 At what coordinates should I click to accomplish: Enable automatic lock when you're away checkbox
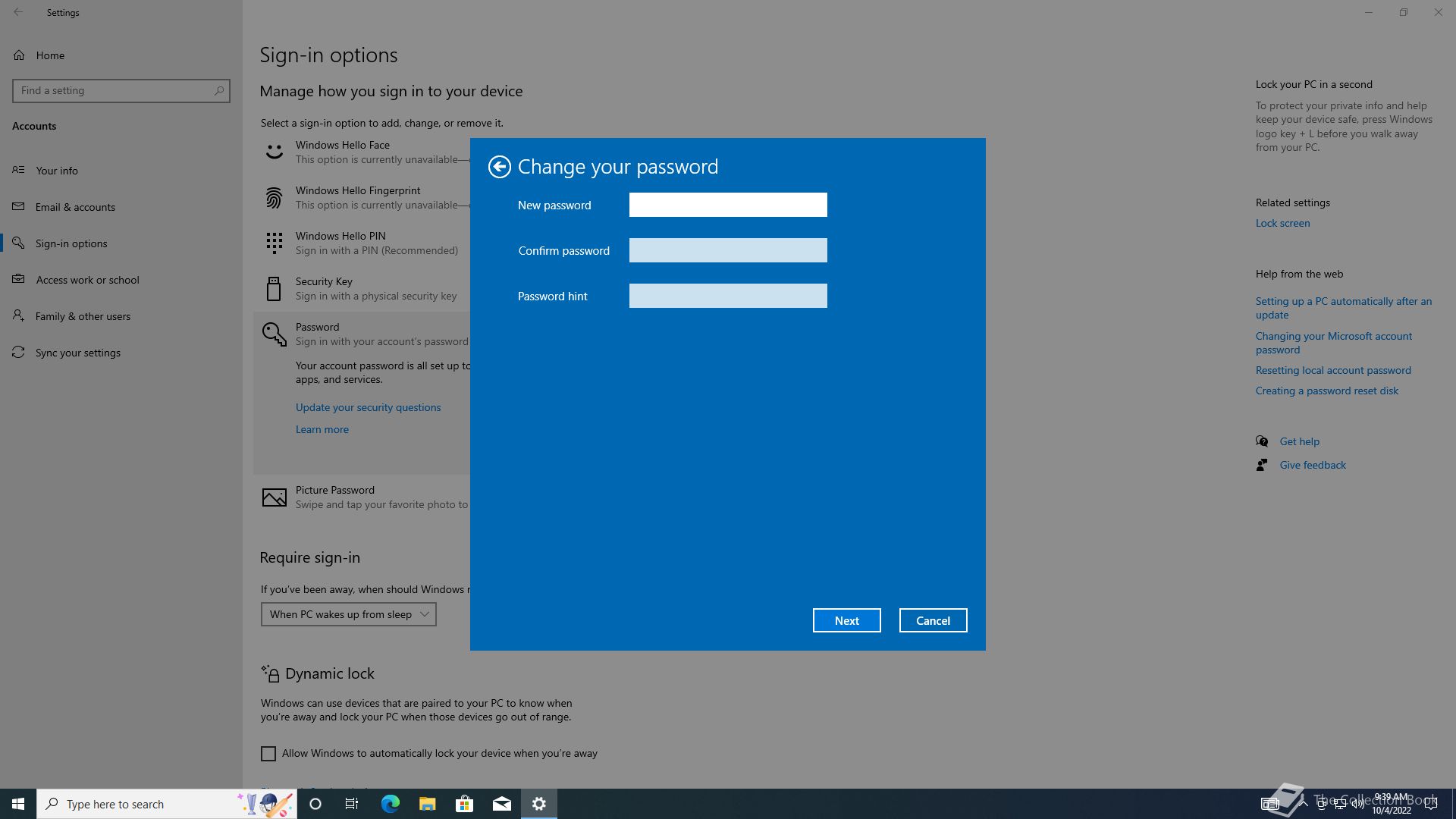point(268,753)
